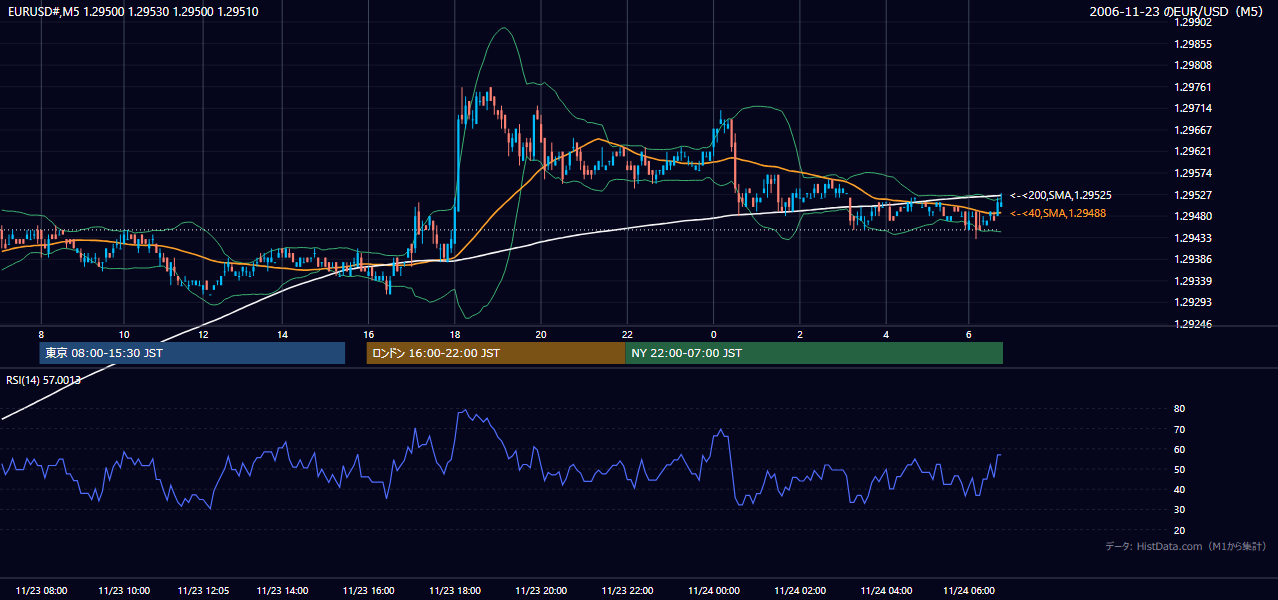Click RSI scale value 50

(x=1180, y=469)
